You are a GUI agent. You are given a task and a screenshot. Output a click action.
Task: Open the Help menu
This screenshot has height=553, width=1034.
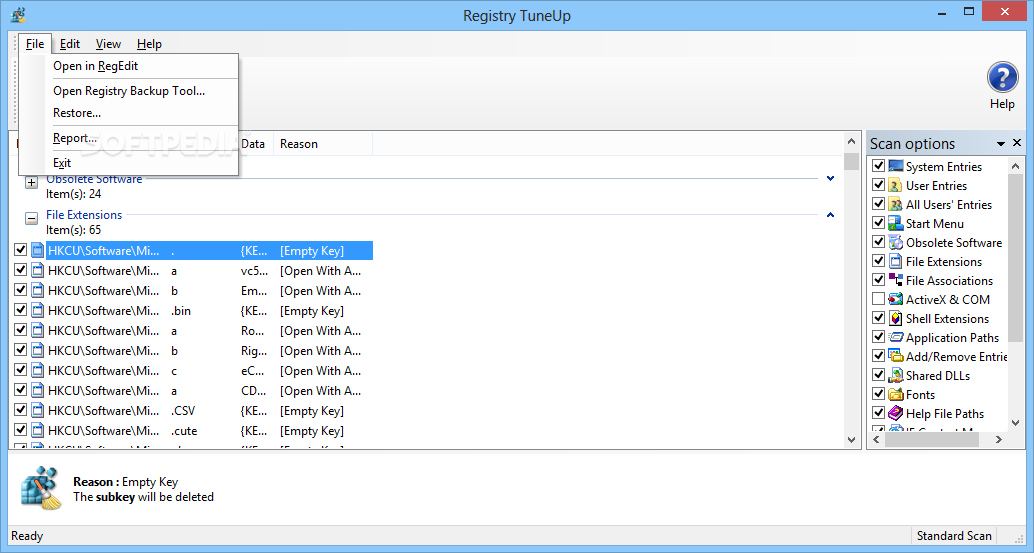(149, 44)
